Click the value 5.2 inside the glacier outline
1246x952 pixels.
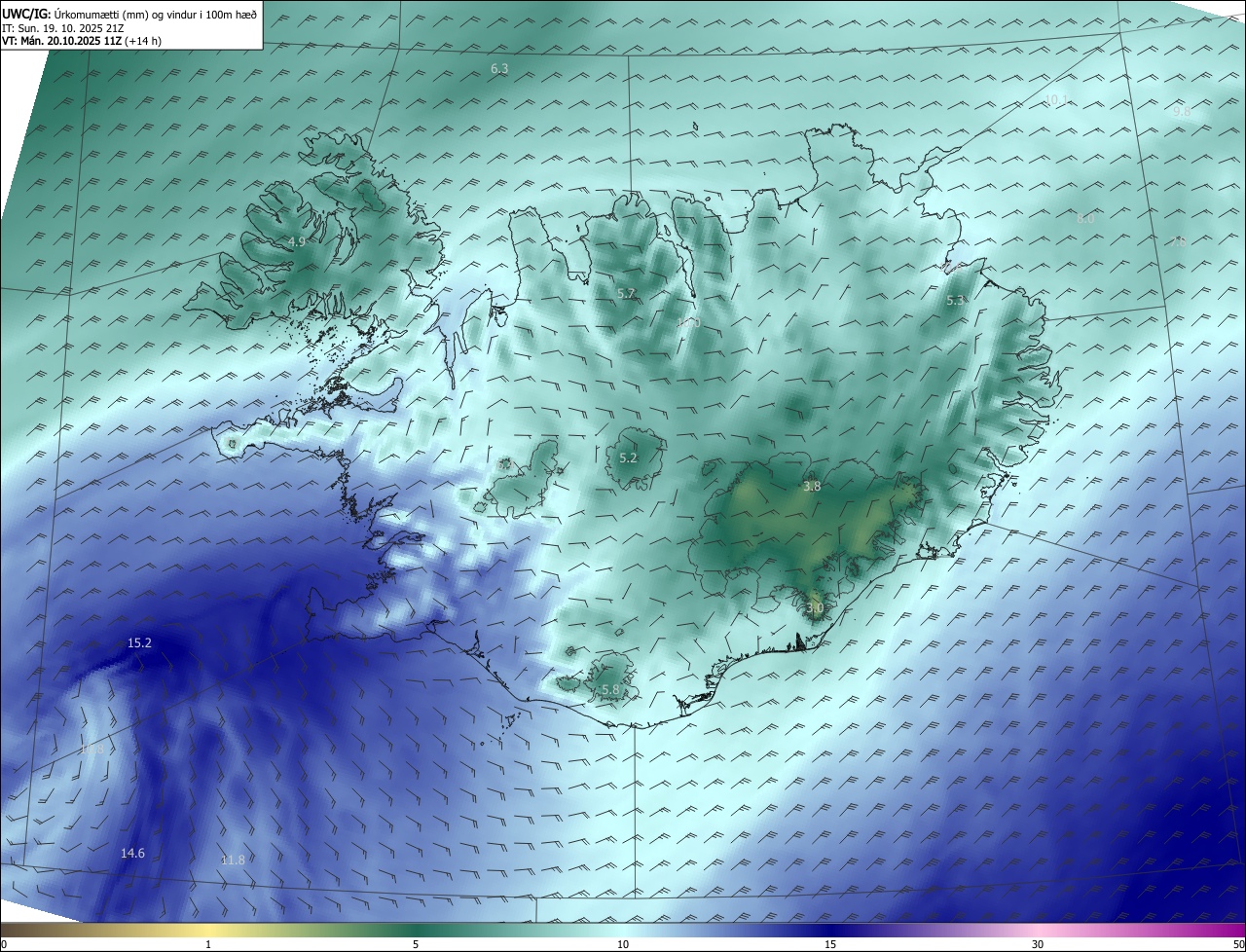tap(628, 458)
